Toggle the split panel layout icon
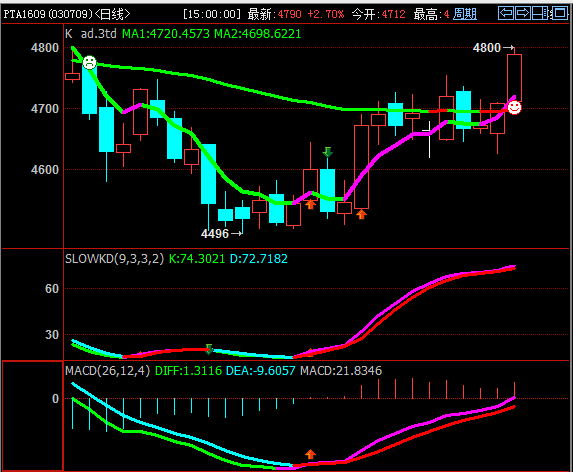573x472 pixels. (x=541, y=14)
